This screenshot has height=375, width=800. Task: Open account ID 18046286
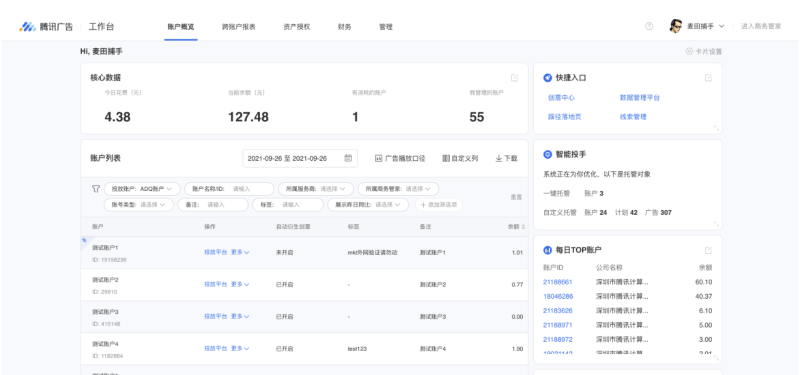[x=558, y=296]
